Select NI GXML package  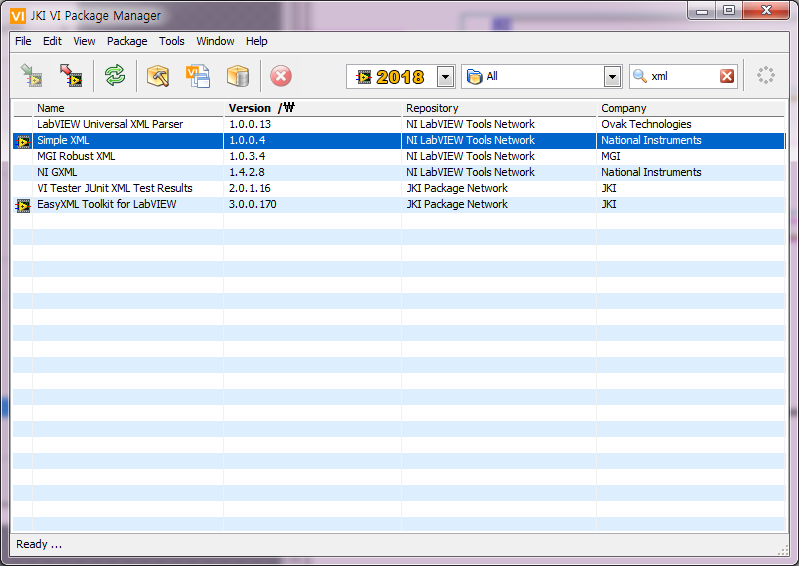point(57,172)
